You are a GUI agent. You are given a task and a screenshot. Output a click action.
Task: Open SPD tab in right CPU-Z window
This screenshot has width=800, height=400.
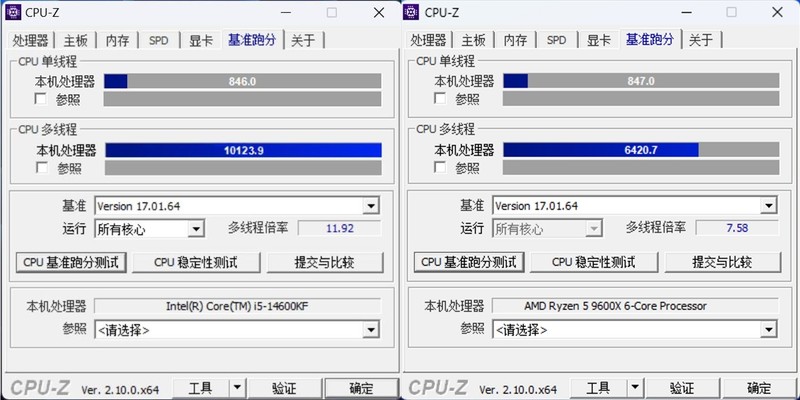coord(556,40)
